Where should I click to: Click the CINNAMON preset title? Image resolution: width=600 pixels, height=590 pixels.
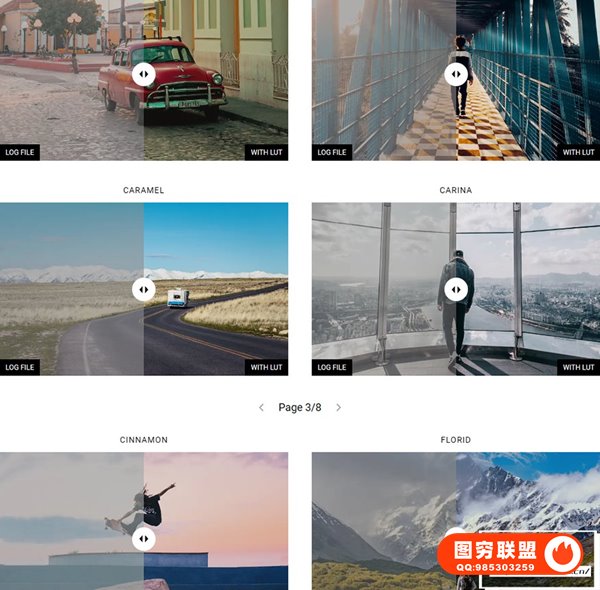click(143, 440)
